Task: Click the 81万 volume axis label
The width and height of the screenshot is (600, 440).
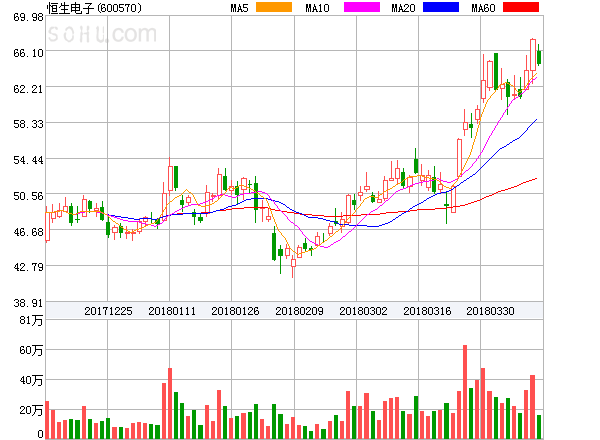Action: [x=31, y=320]
